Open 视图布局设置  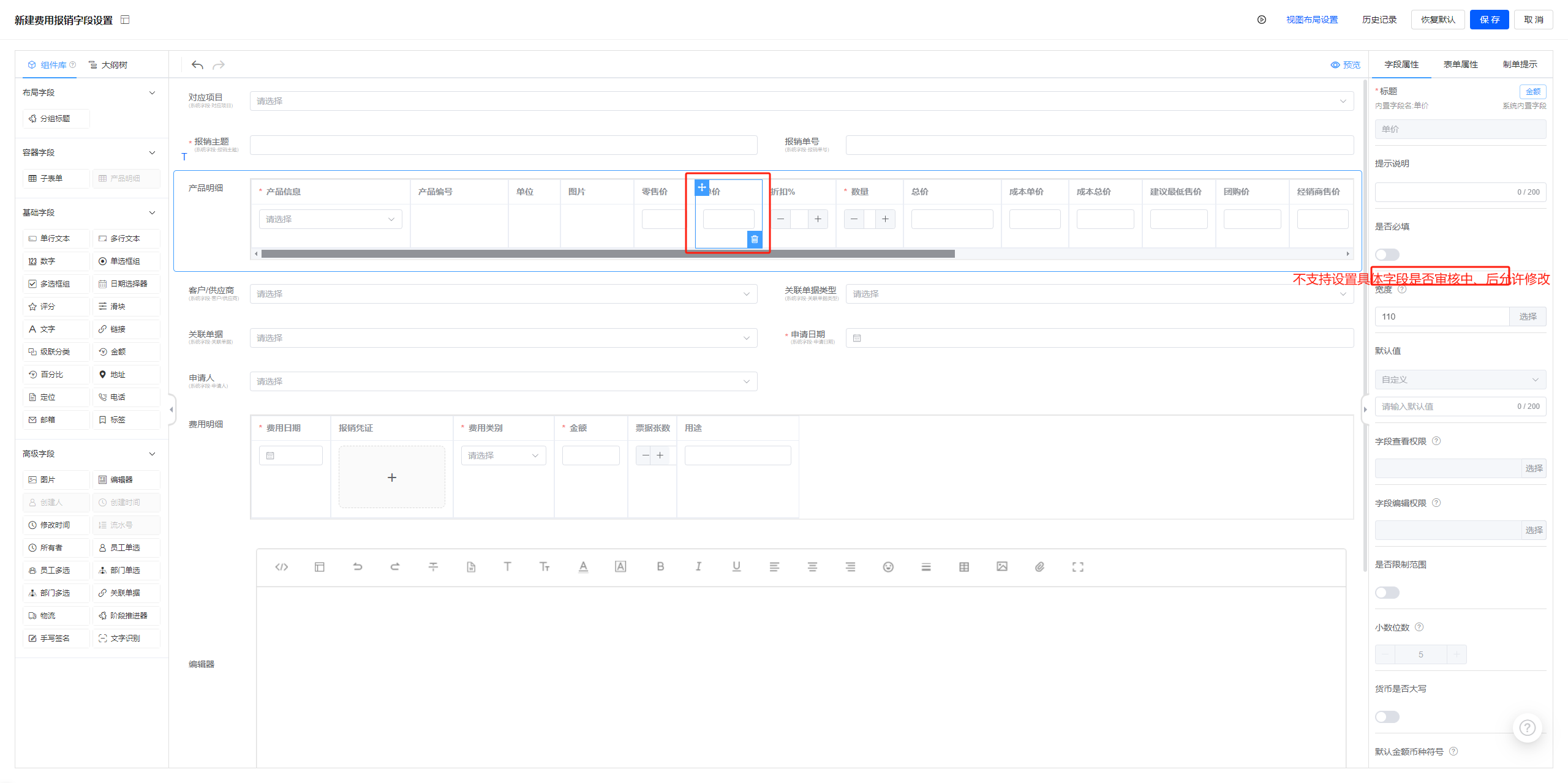click(x=1312, y=20)
